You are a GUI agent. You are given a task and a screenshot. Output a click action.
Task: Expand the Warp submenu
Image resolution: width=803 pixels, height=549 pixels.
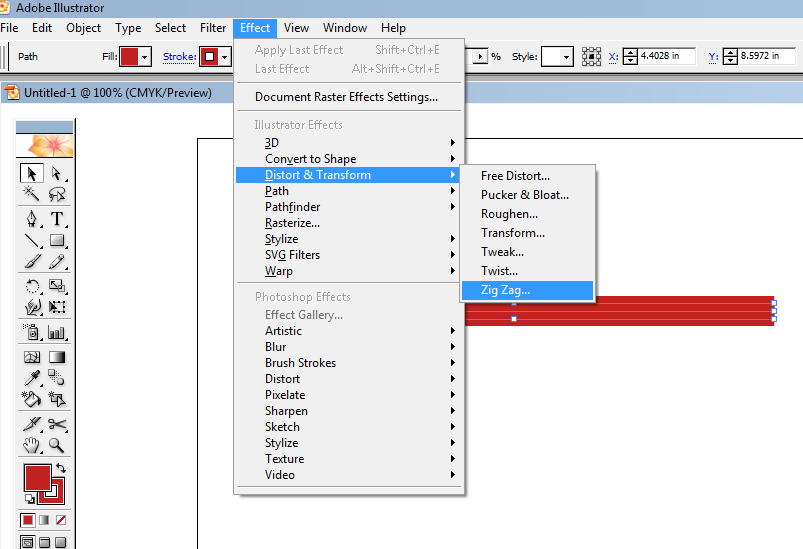tap(348, 271)
